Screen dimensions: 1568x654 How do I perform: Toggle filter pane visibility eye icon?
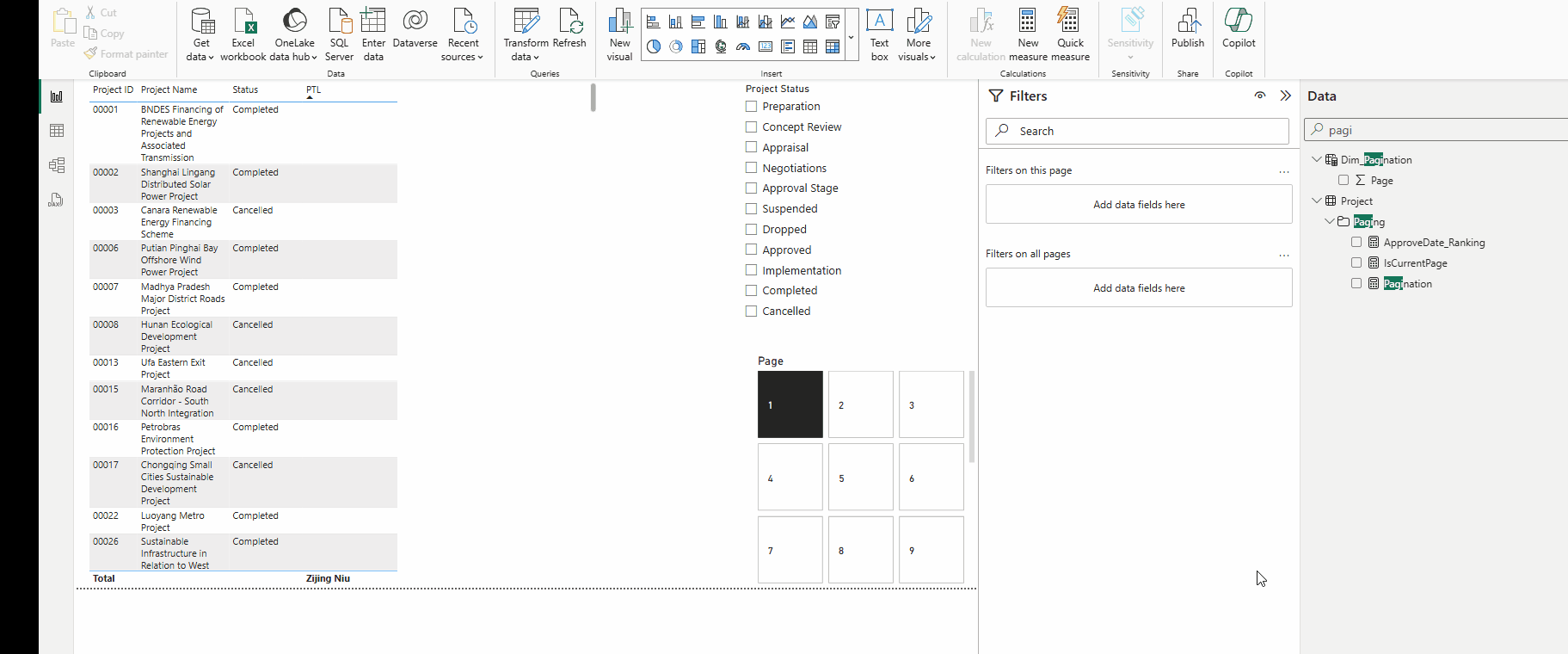tap(1260, 96)
